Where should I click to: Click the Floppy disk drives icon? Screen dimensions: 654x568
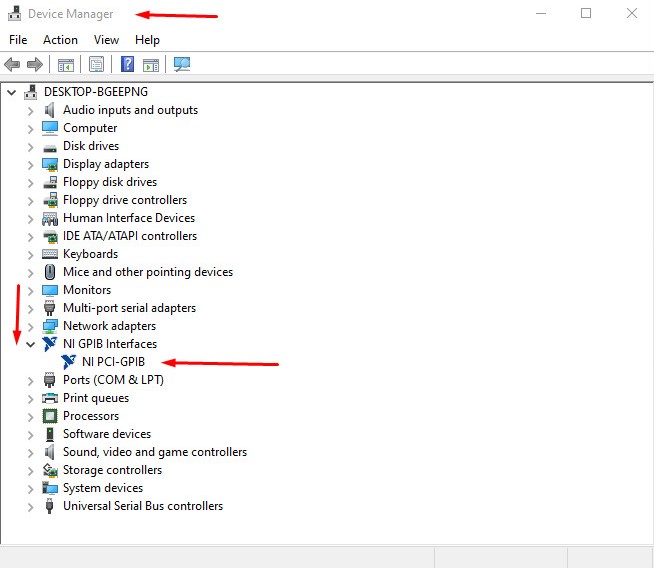click(x=50, y=182)
